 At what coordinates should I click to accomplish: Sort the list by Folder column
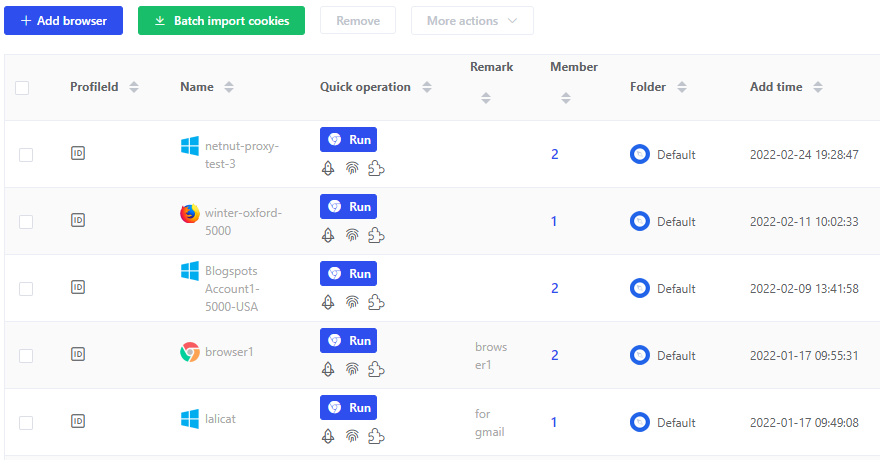[x=682, y=88]
